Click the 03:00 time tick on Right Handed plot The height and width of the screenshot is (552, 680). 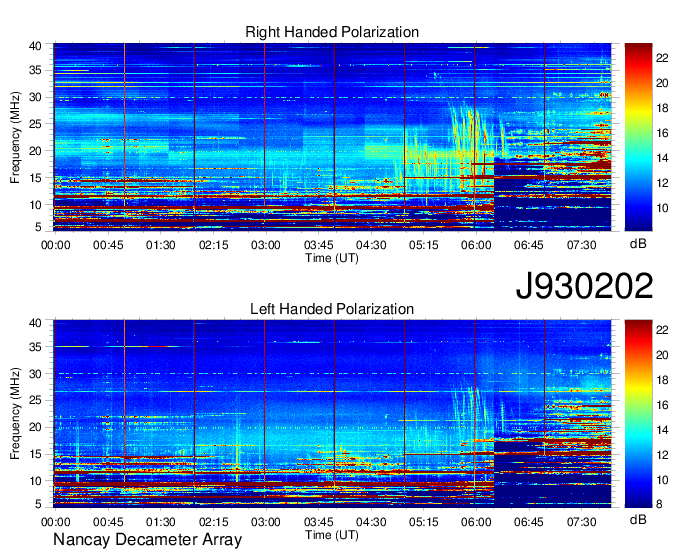pos(265,245)
